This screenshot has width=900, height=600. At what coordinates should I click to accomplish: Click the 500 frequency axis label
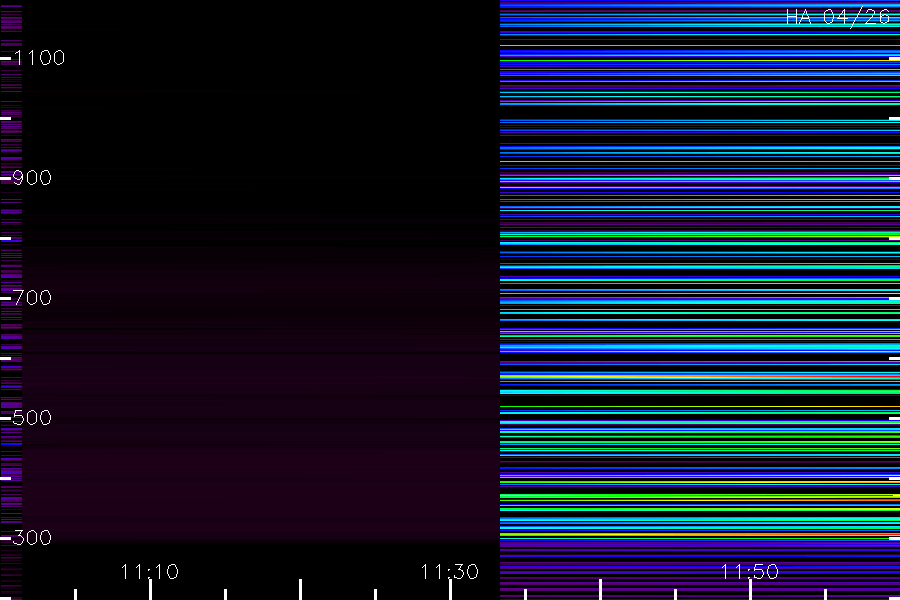[32, 418]
